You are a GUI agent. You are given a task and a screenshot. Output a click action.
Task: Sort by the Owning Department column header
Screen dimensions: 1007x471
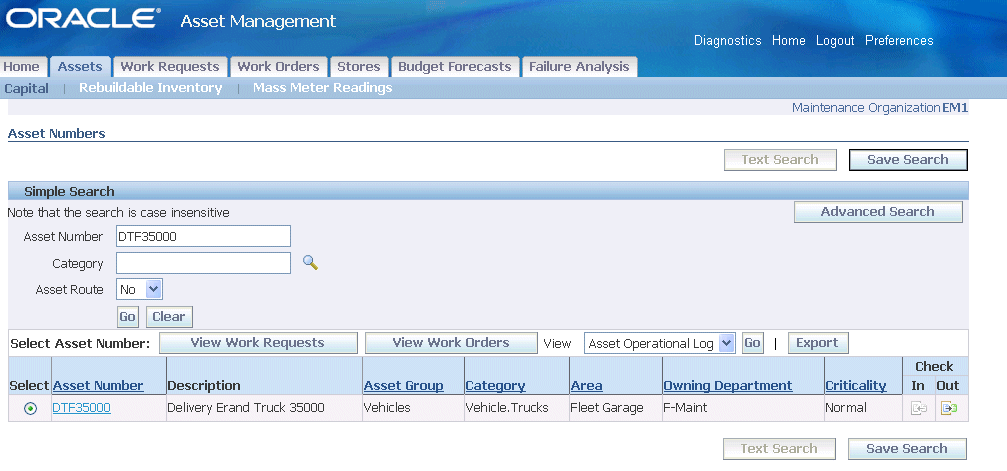tap(728, 386)
